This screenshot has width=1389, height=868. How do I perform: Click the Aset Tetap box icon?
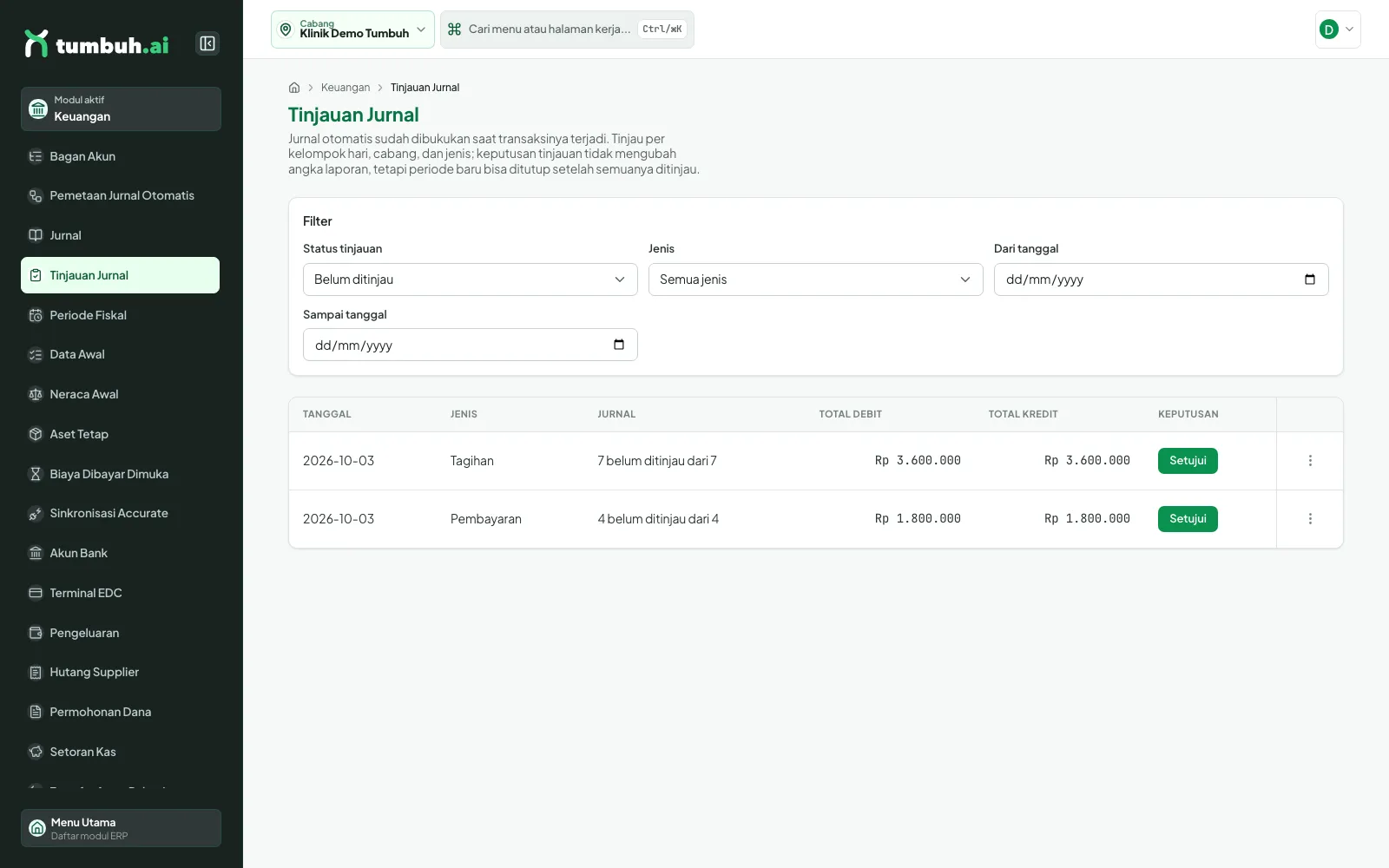click(x=36, y=434)
